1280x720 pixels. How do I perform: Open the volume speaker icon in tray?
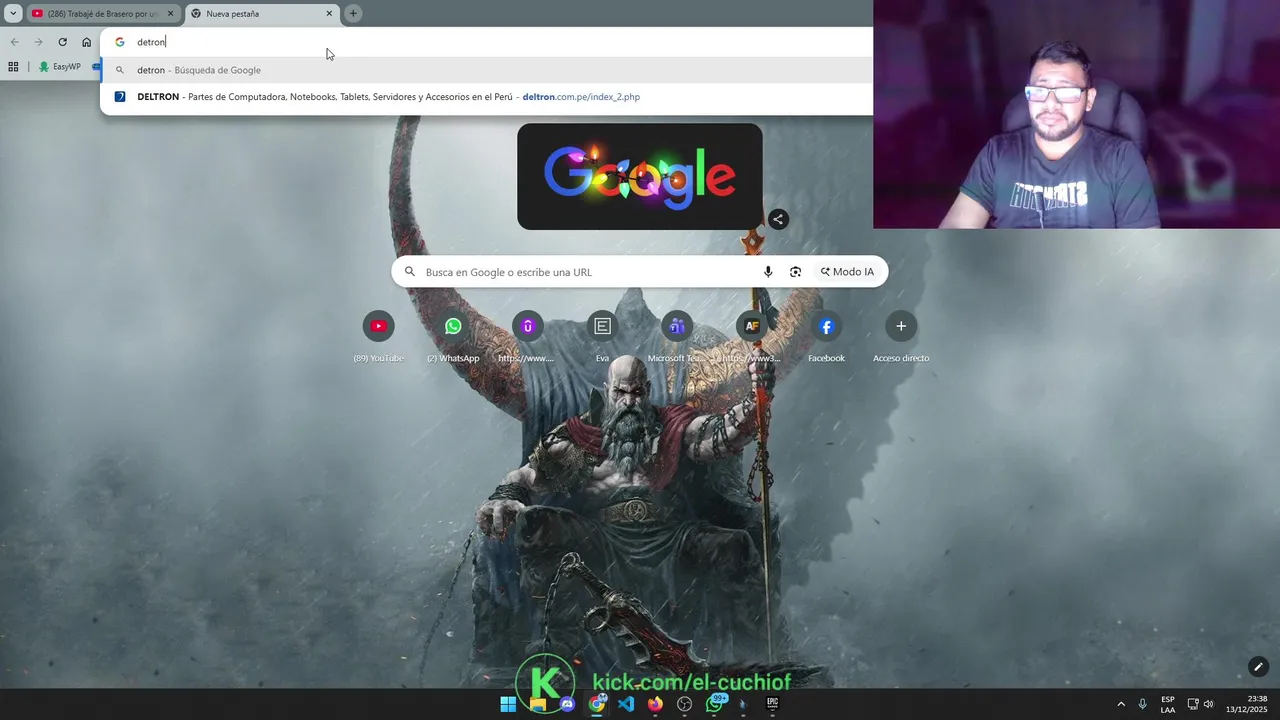coord(1208,704)
